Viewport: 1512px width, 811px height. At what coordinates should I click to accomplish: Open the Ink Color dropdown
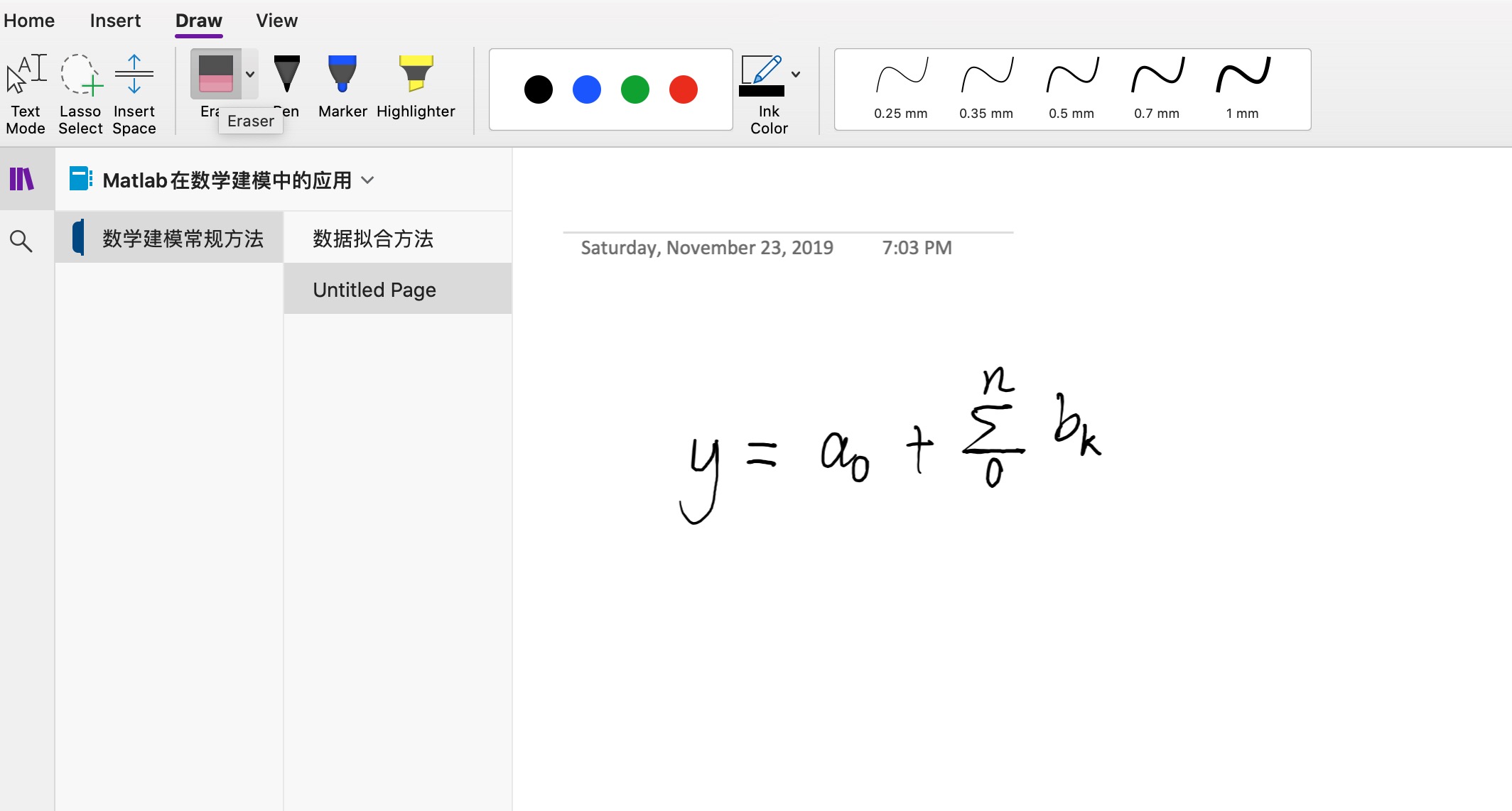coord(796,74)
